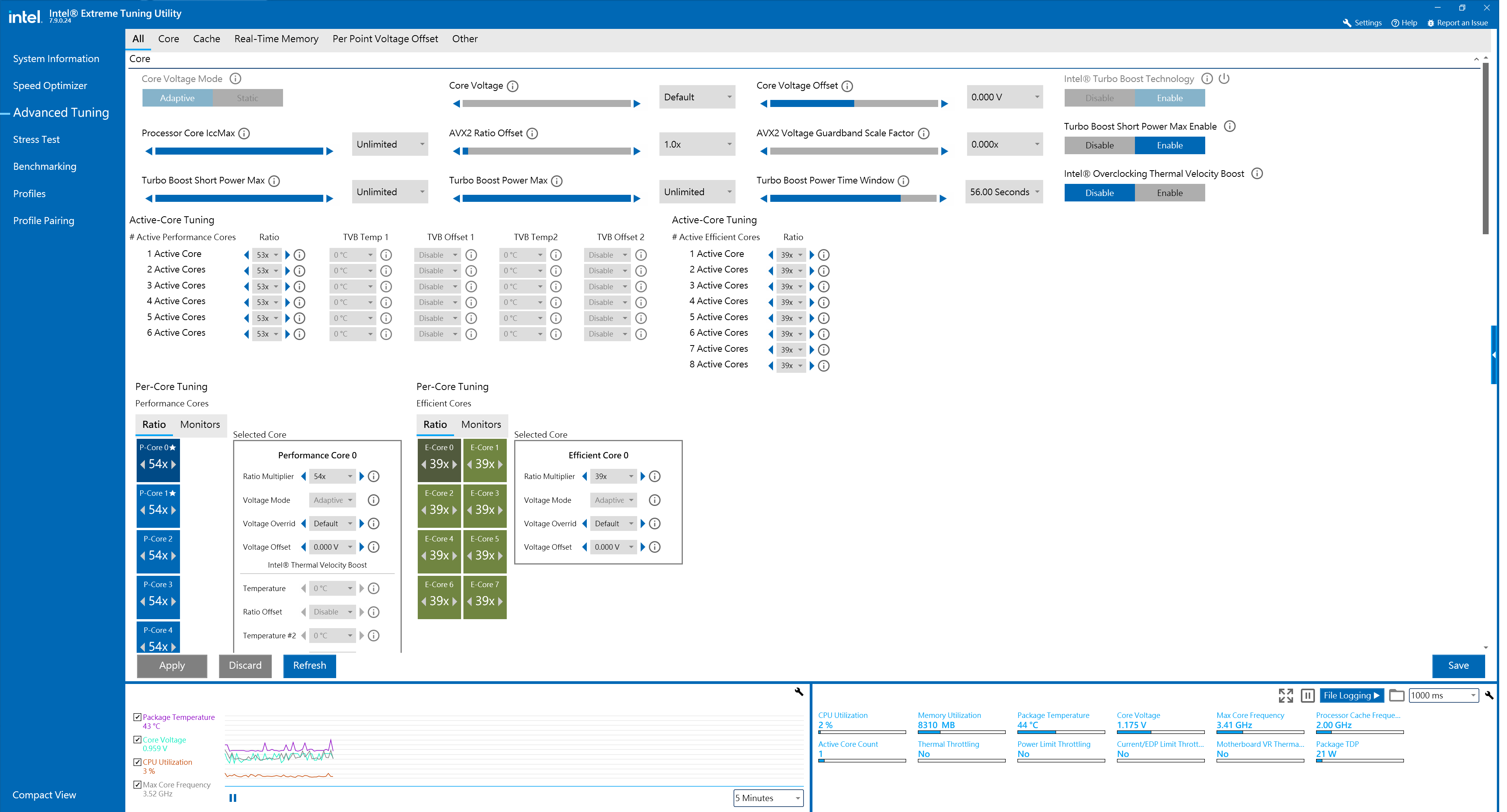This screenshot has width=1507, height=812.
Task: Start File Logging
Action: (1352, 695)
